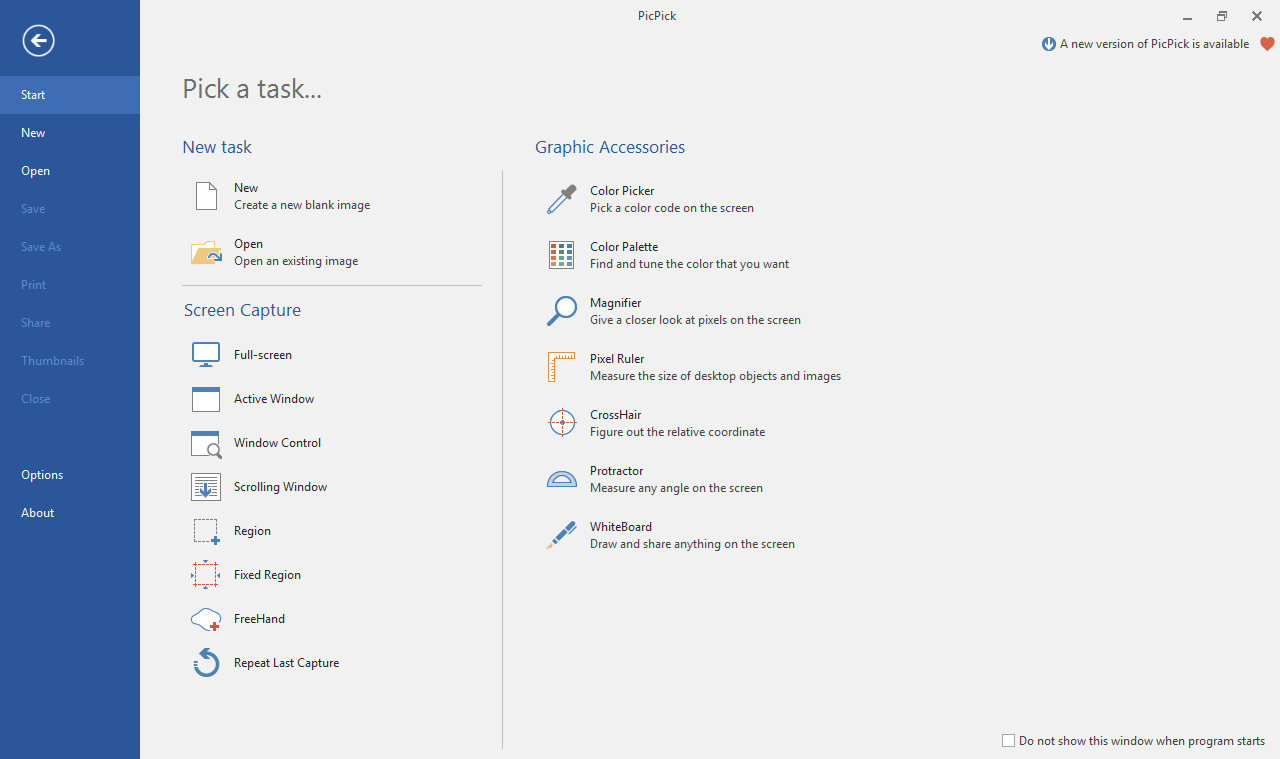This screenshot has height=759, width=1280.
Task: Click 'Open an existing image' text
Action: [296, 261]
